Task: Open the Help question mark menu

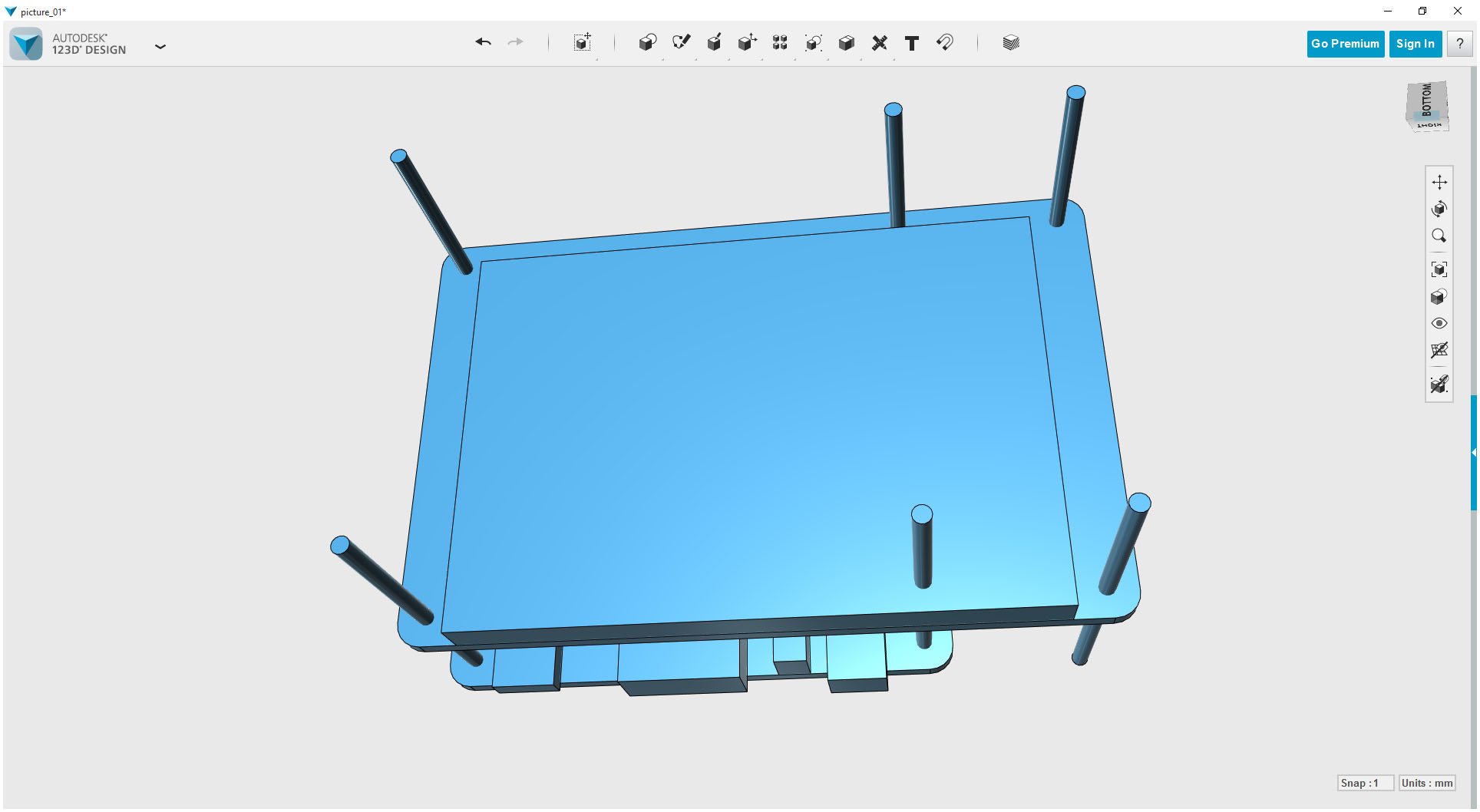Action: (1460, 44)
